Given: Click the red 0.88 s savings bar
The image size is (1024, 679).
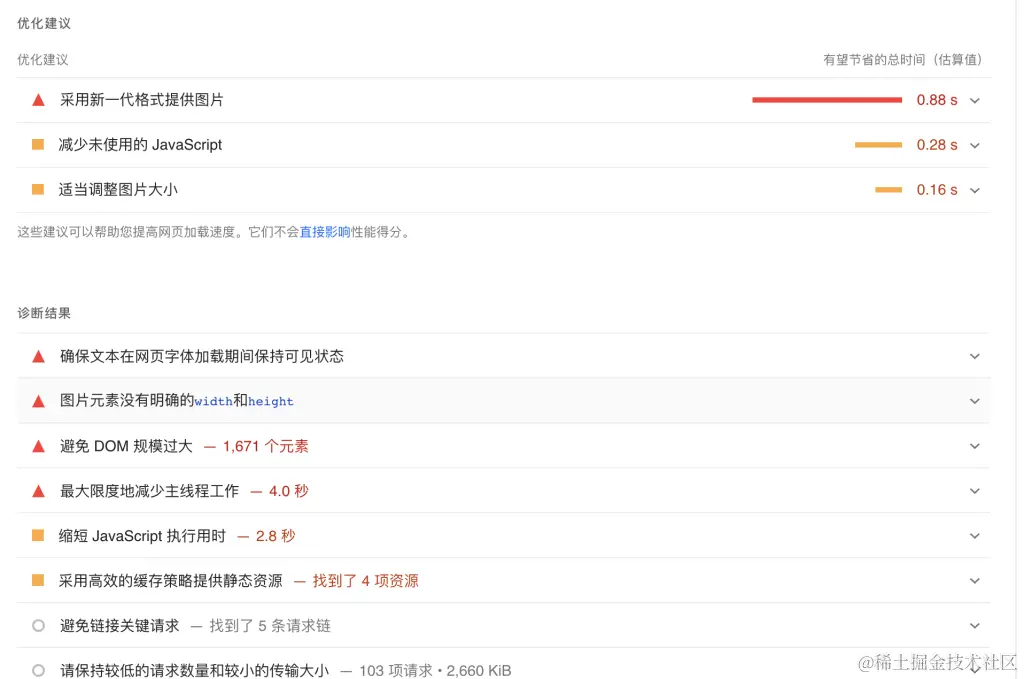Looking at the screenshot, I should (x=827, y=100).
